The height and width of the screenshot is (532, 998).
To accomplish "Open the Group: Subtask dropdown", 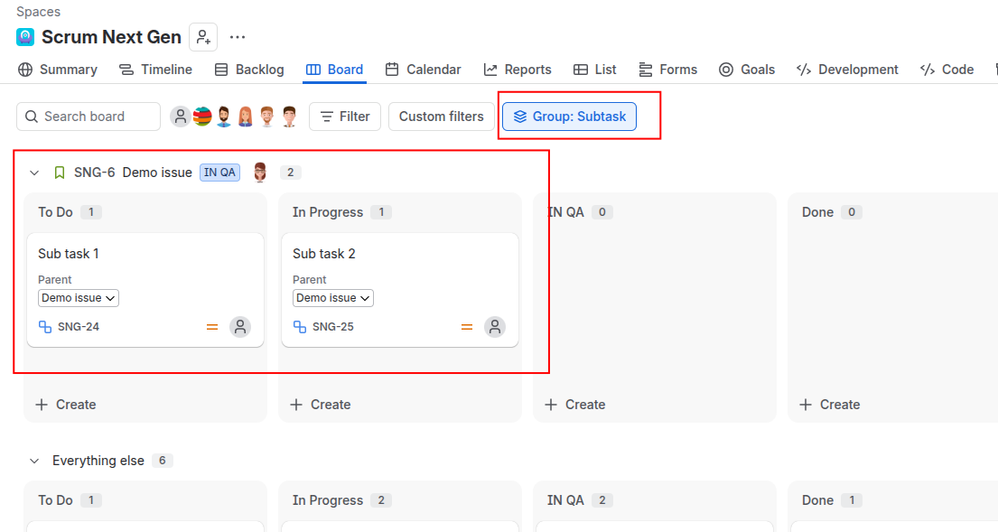I will point(569,116).
